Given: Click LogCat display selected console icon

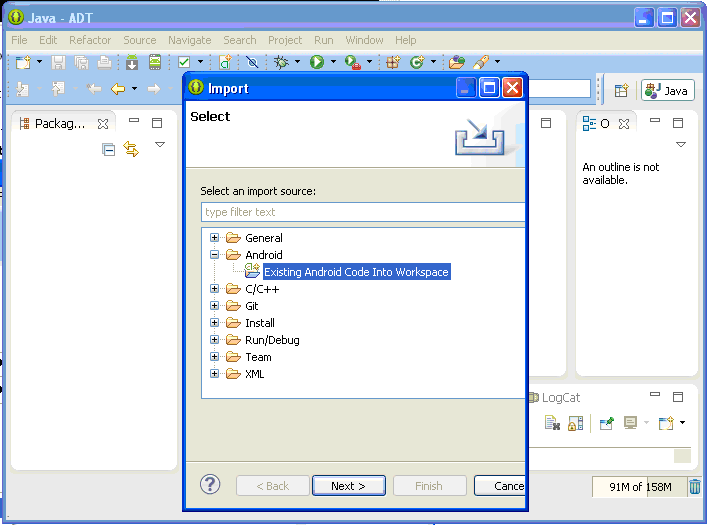Looking at the screenshot, I should (630, 423).
